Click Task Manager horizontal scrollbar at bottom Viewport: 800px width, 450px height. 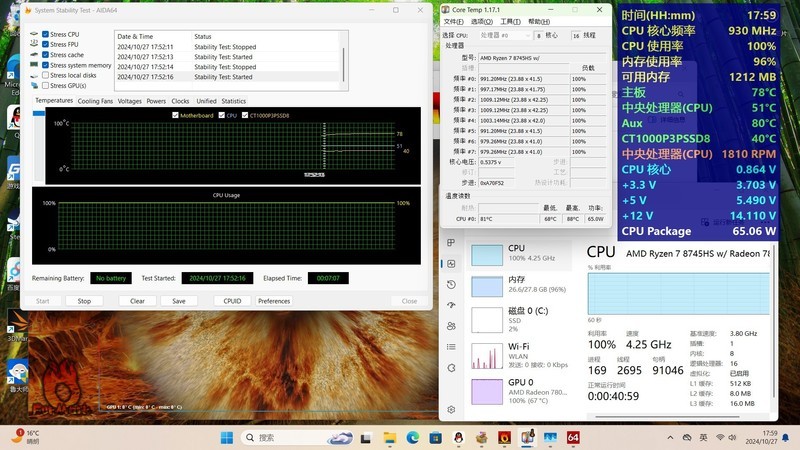(x=667, y=417)
